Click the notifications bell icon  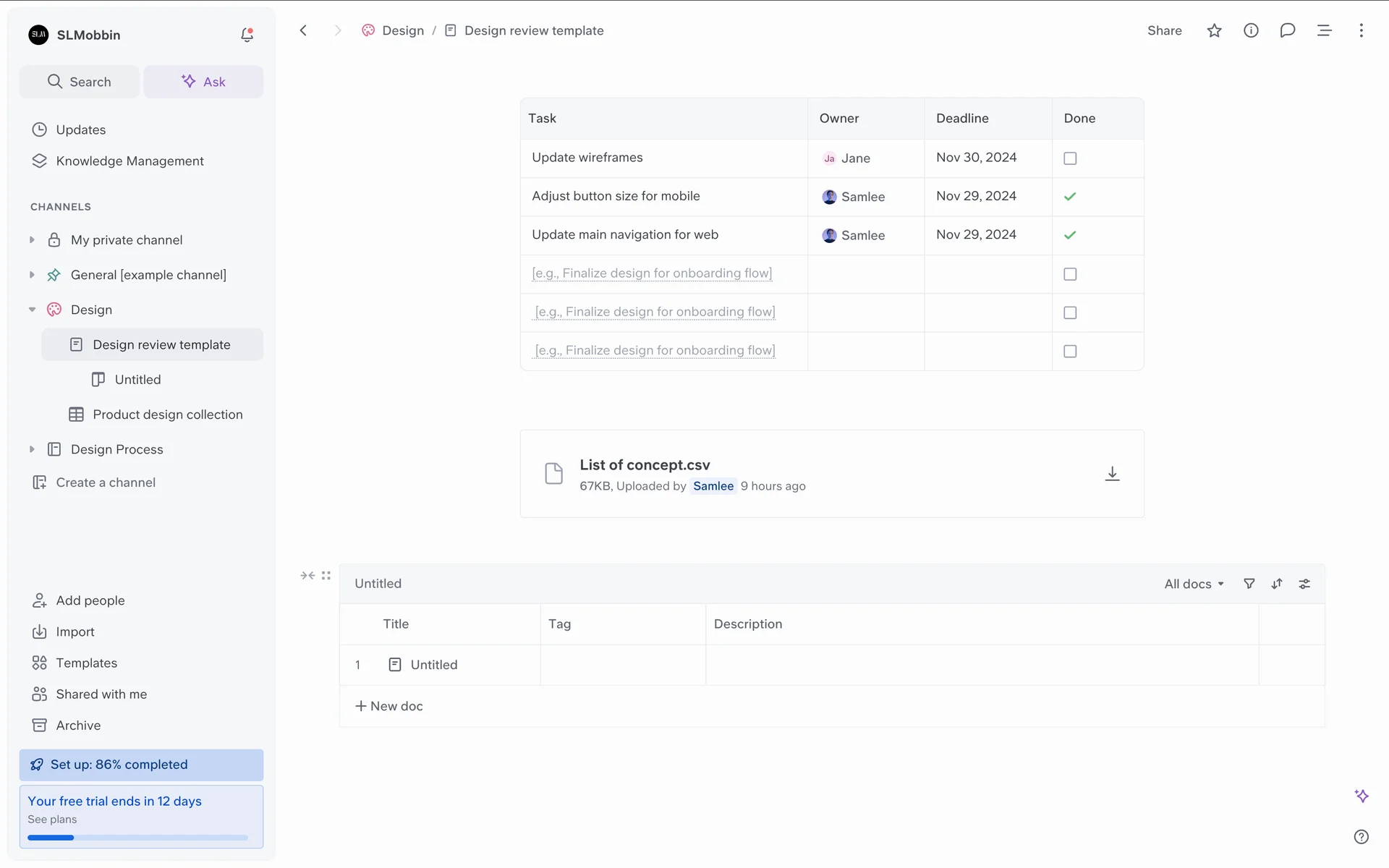(x=247, y=35)
